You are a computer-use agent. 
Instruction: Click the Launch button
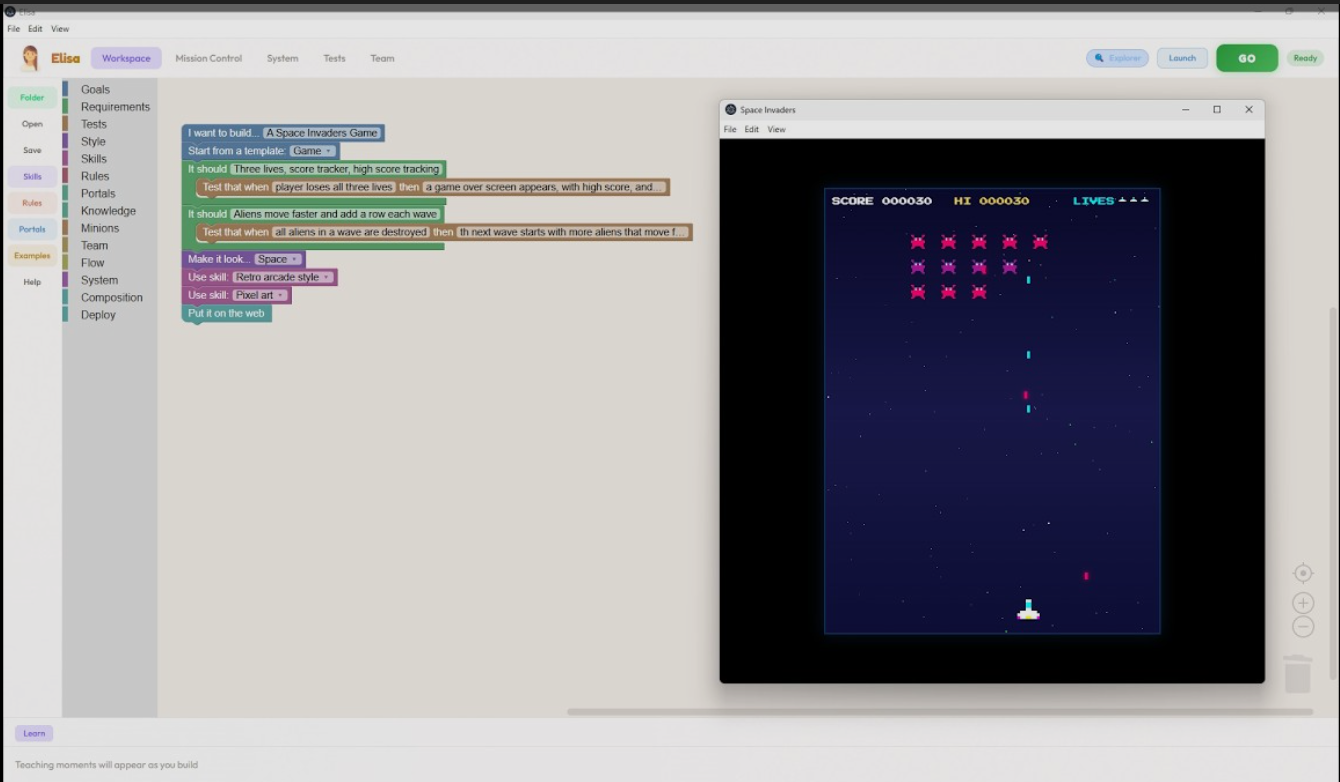(1182, 58)
